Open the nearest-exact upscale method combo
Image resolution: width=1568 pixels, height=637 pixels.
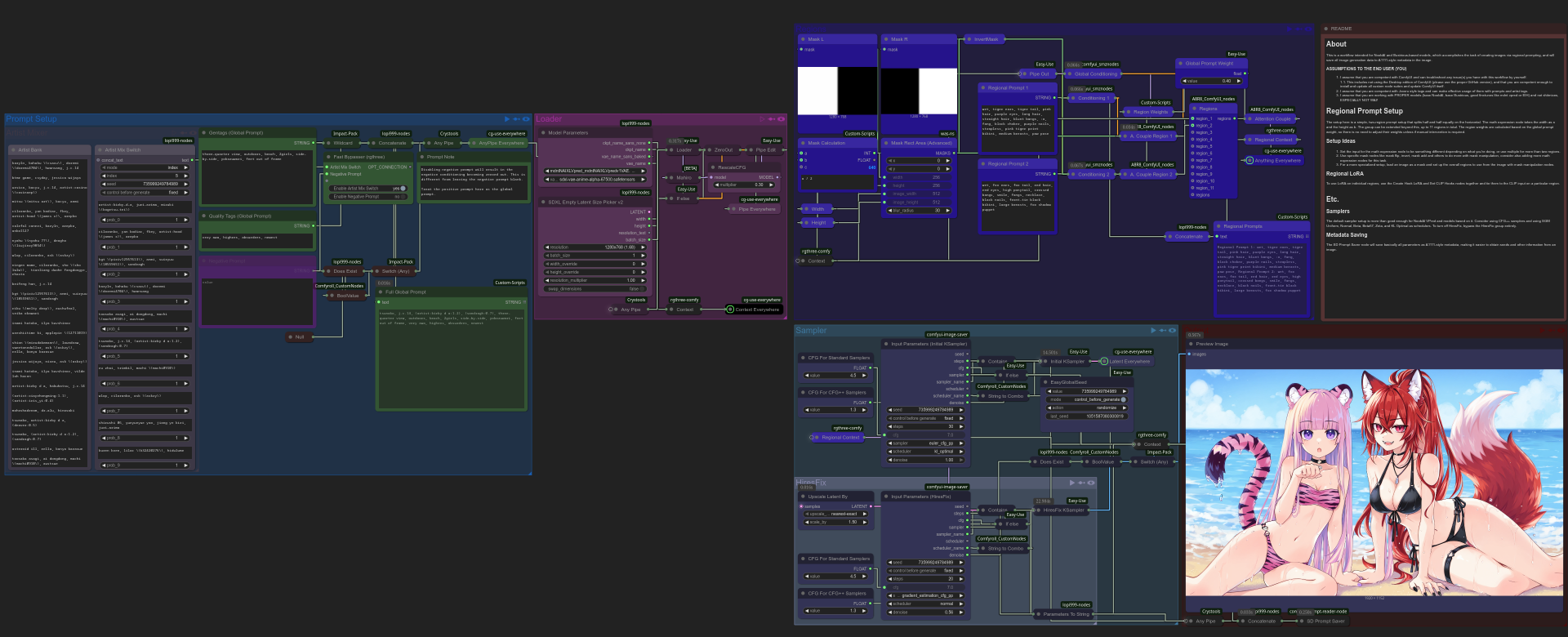pos(837,514)
